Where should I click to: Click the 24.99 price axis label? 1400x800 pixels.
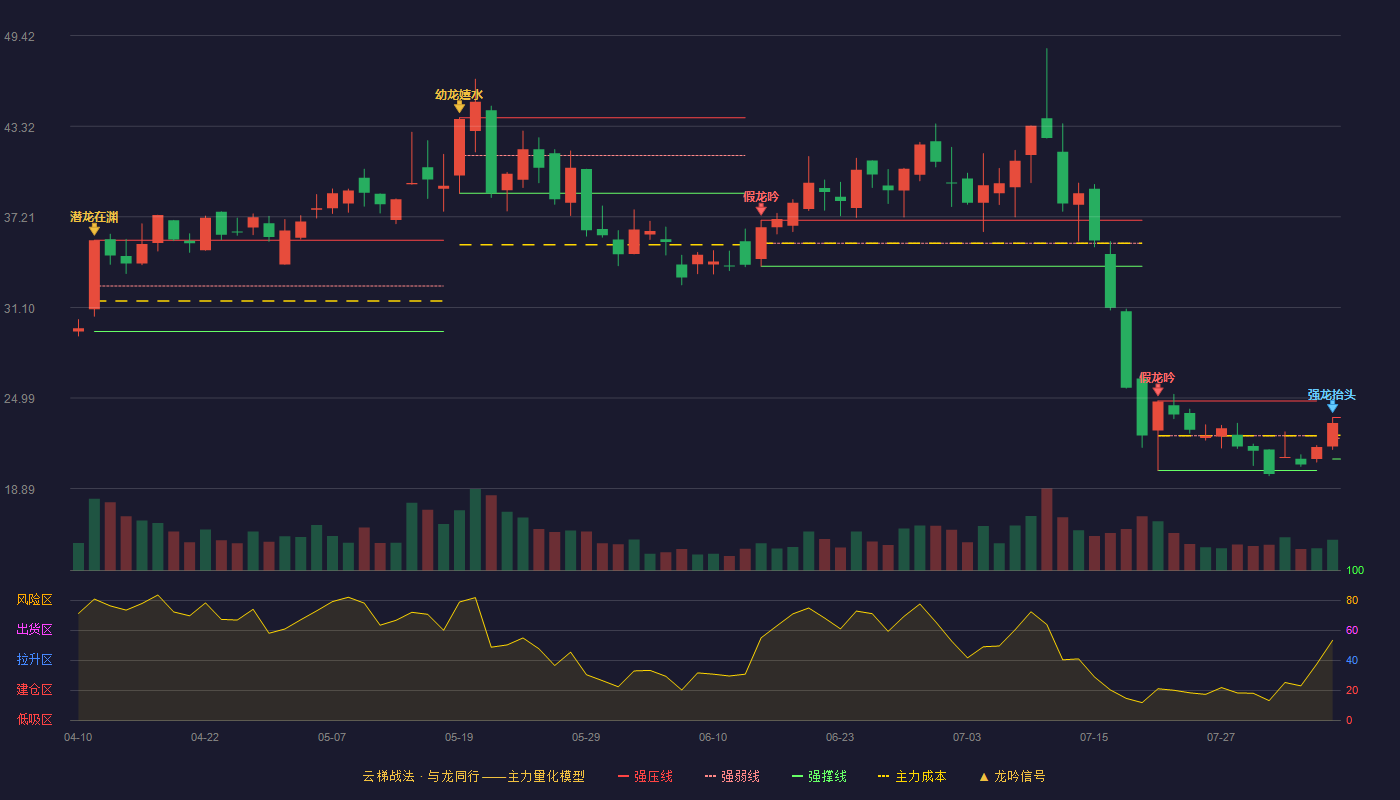coord(19,399)
